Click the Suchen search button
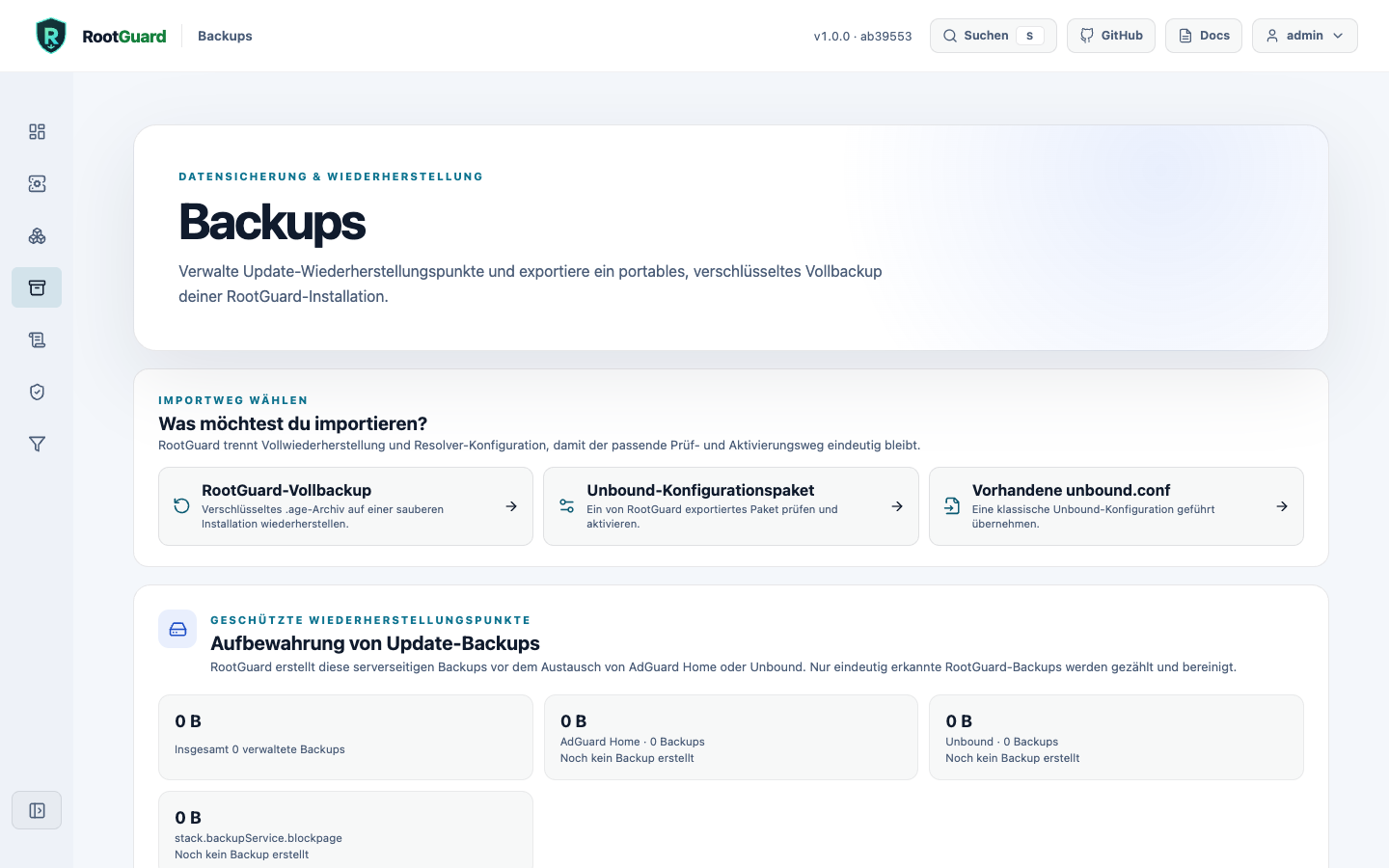The height and width of the screenshot is (868, 1389). coord(994,36)
